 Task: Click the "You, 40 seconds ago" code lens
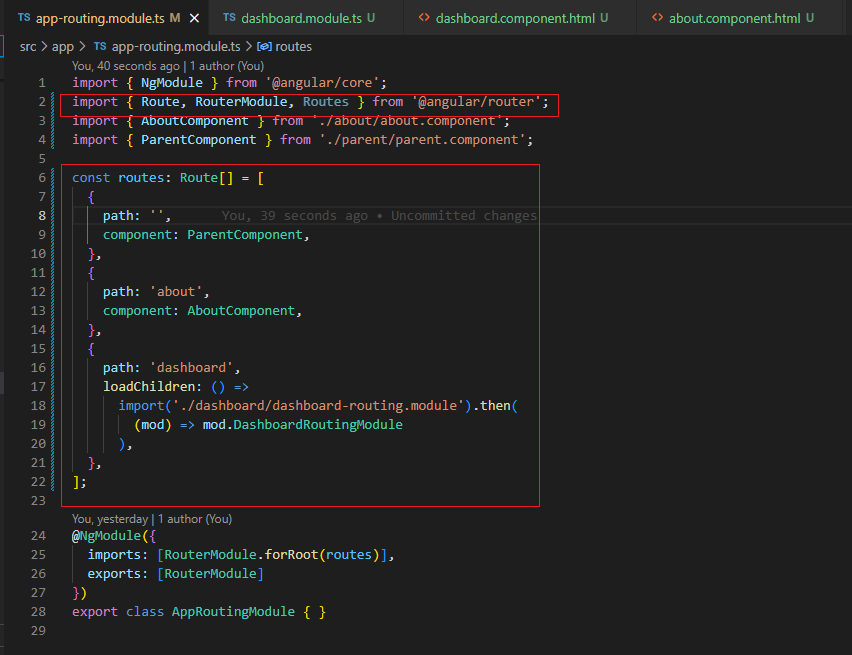[x=126, y=66]
